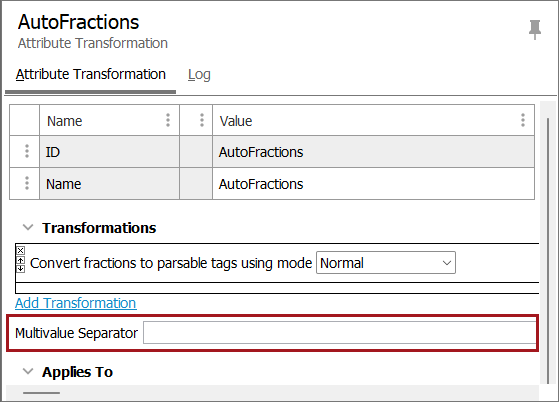Open middle narrow column options dots
The image size is (559, 402).
click(202, 120)
